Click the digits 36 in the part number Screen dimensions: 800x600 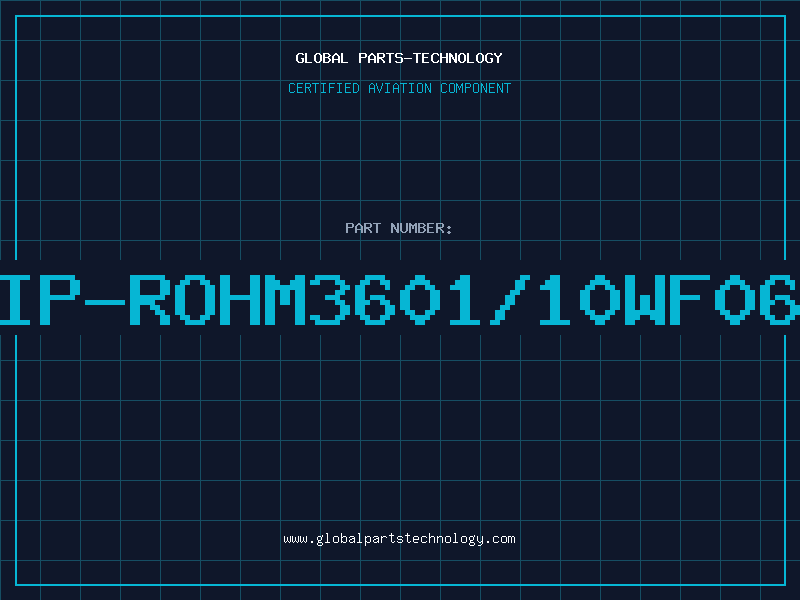[352, 299]
